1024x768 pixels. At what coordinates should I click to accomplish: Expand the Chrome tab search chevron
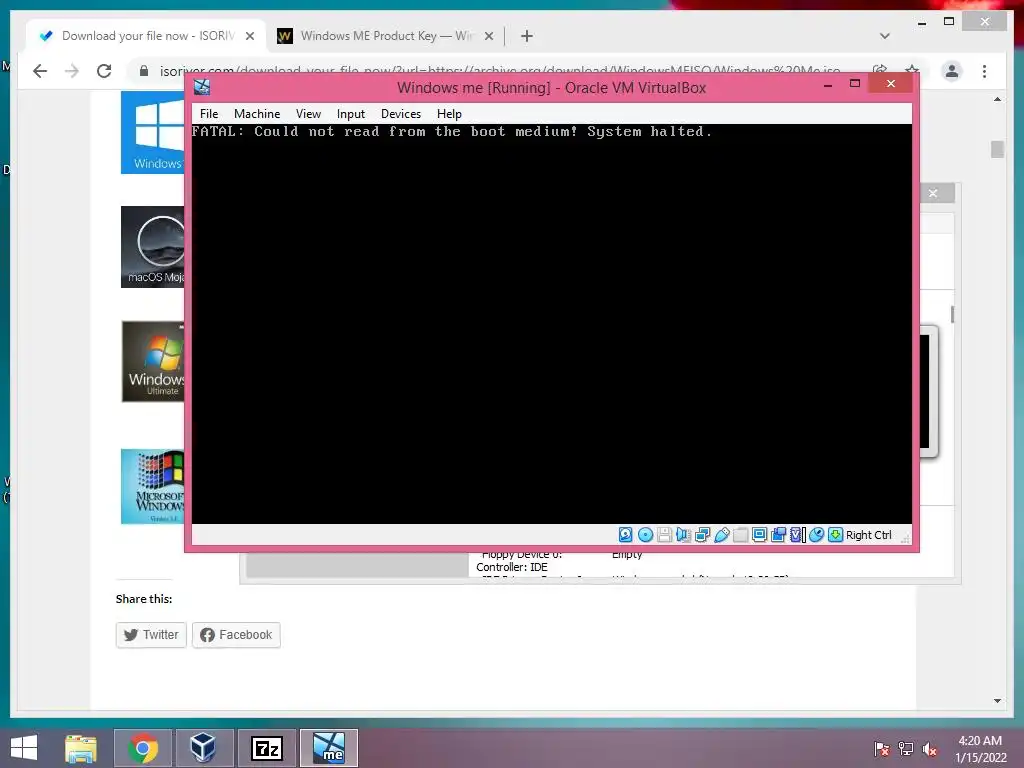(x=885, y=36)
